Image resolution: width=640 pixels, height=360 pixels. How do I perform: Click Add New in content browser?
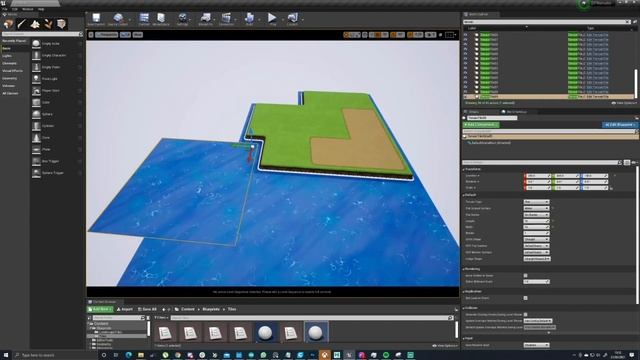(x=100, y=309)
